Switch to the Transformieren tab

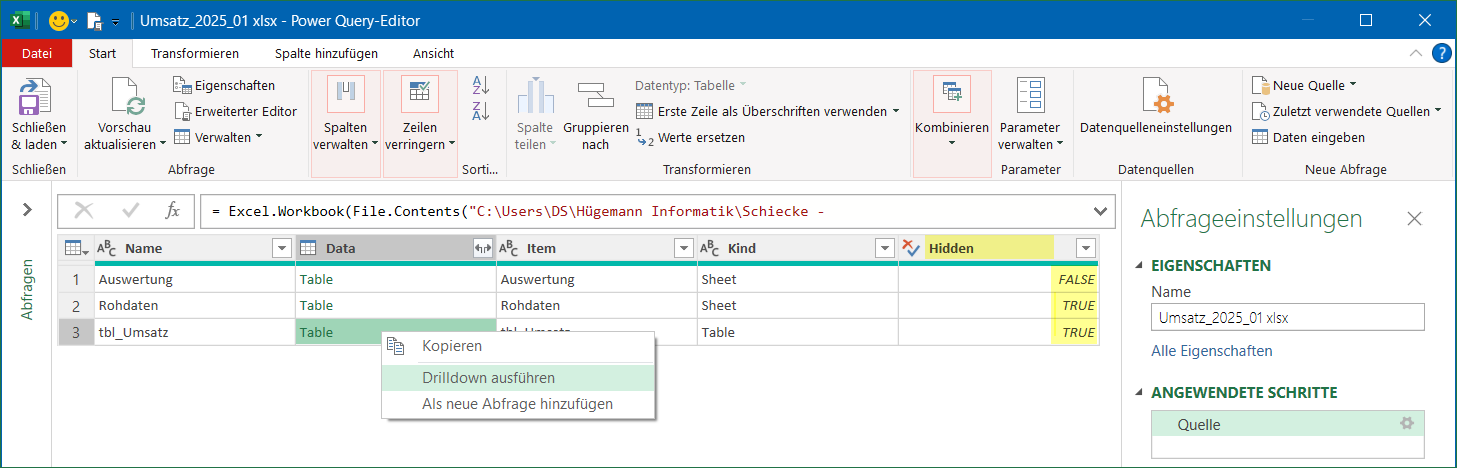(194, 53)
